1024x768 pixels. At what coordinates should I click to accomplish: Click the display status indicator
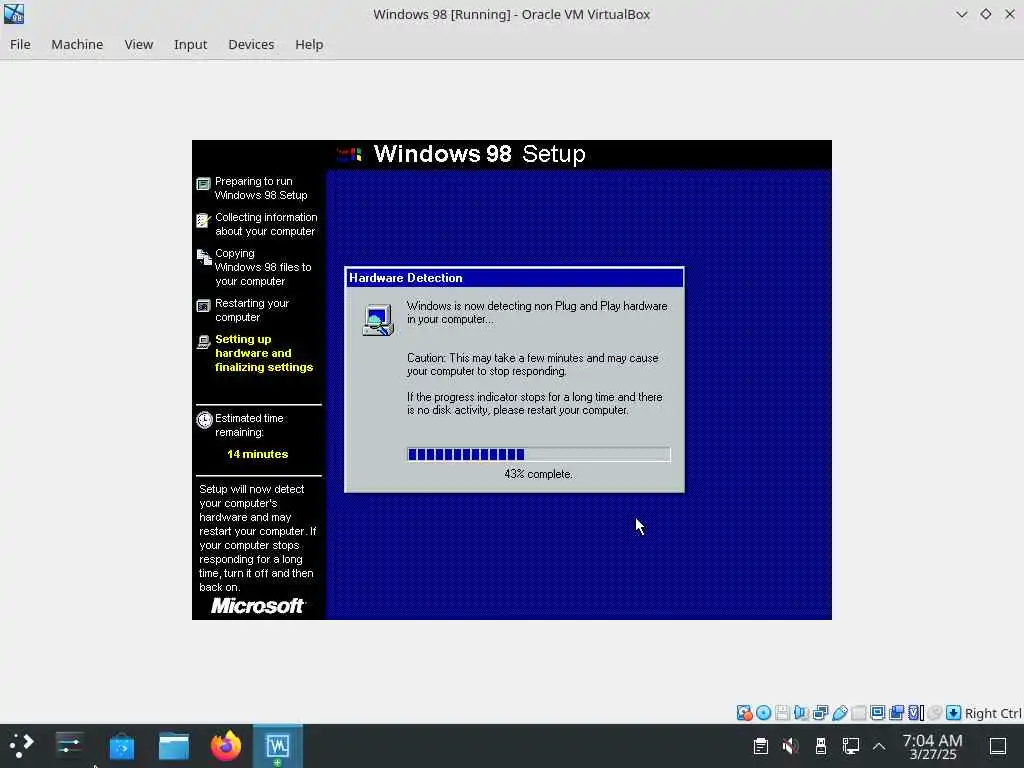[878, 712]
